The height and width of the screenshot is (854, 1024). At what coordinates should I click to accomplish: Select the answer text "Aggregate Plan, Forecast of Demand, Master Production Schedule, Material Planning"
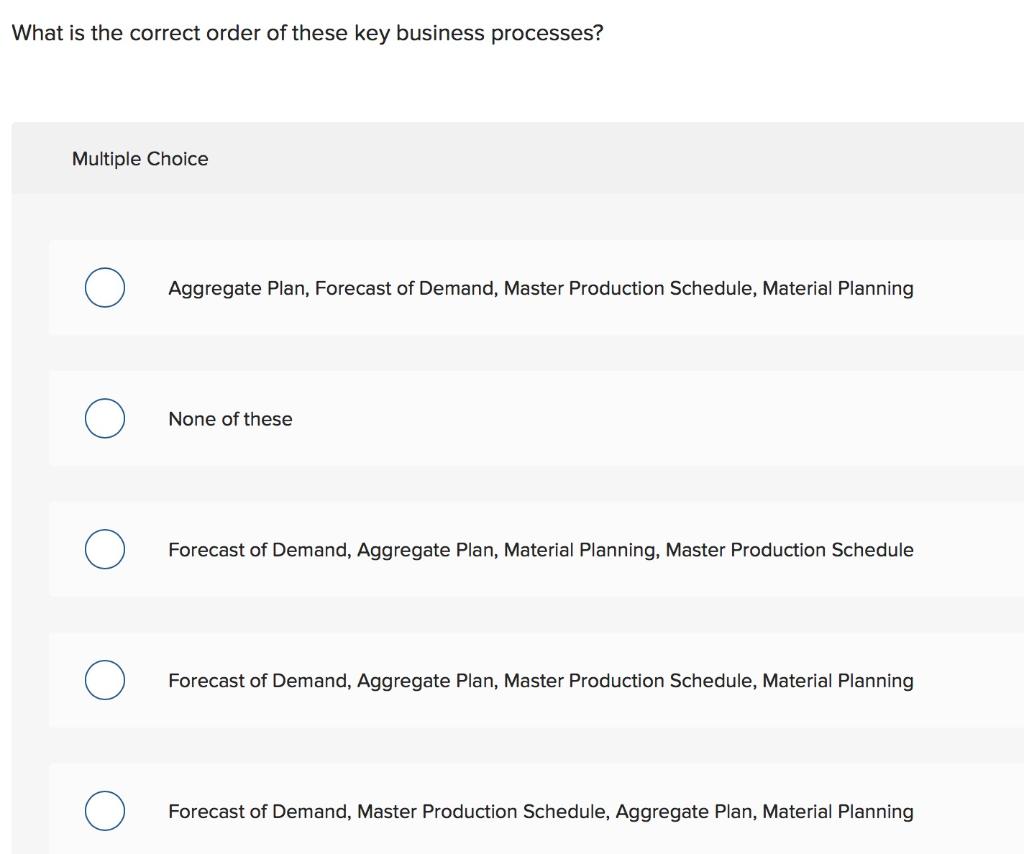click(x=540, y=288)
